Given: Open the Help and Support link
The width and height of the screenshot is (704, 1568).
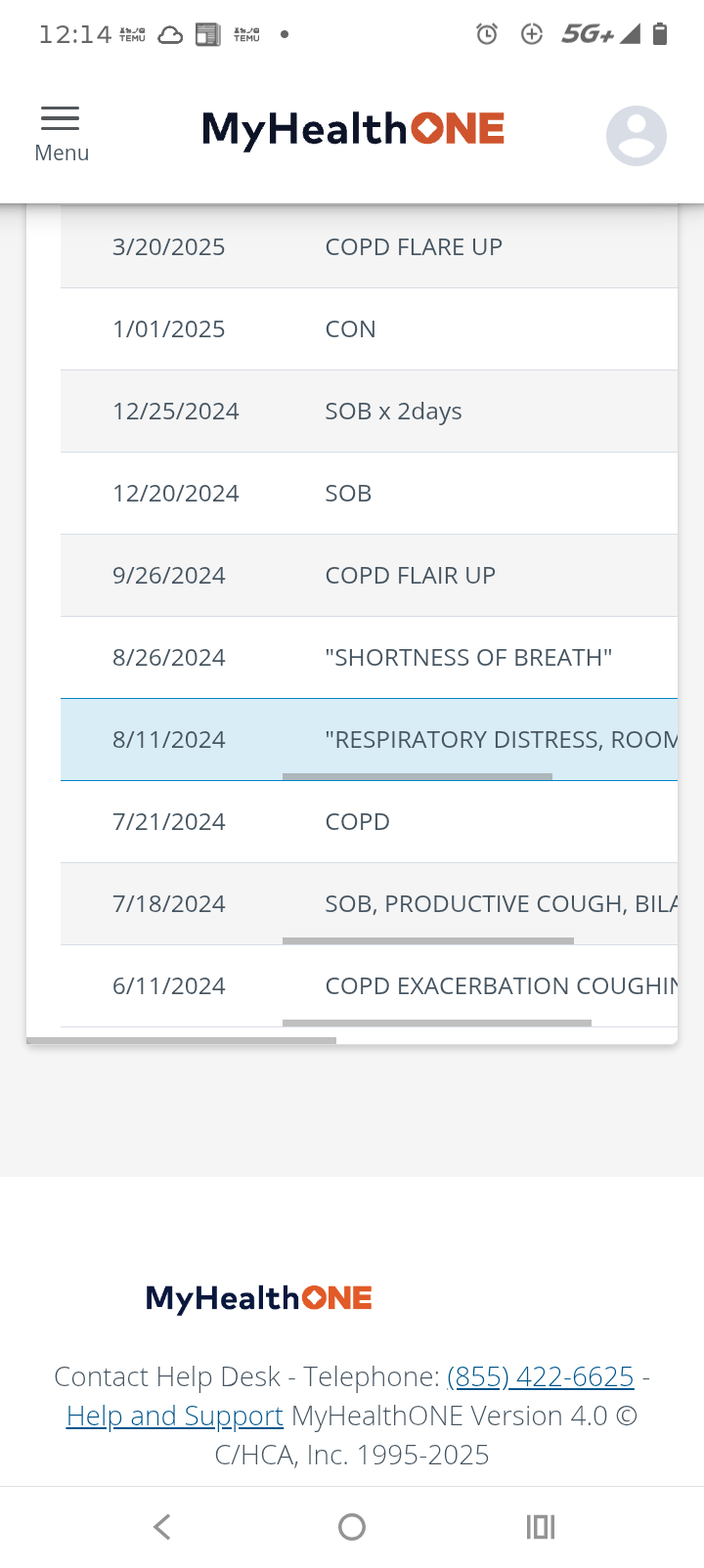Looking at the screenshot, I should click(x=174, y=1416).
